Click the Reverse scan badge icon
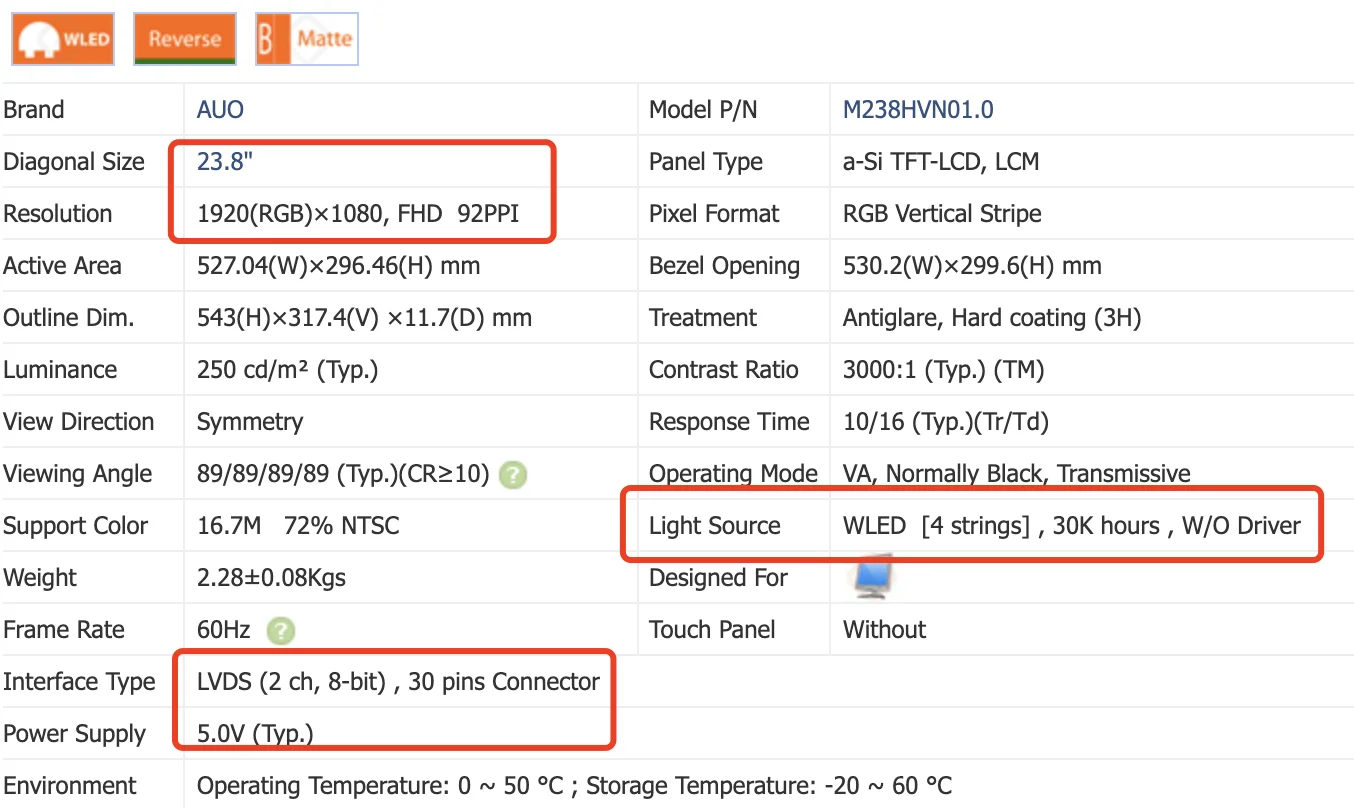The width and height of the screenshot is (1354, 808). (x=185, y=39)
